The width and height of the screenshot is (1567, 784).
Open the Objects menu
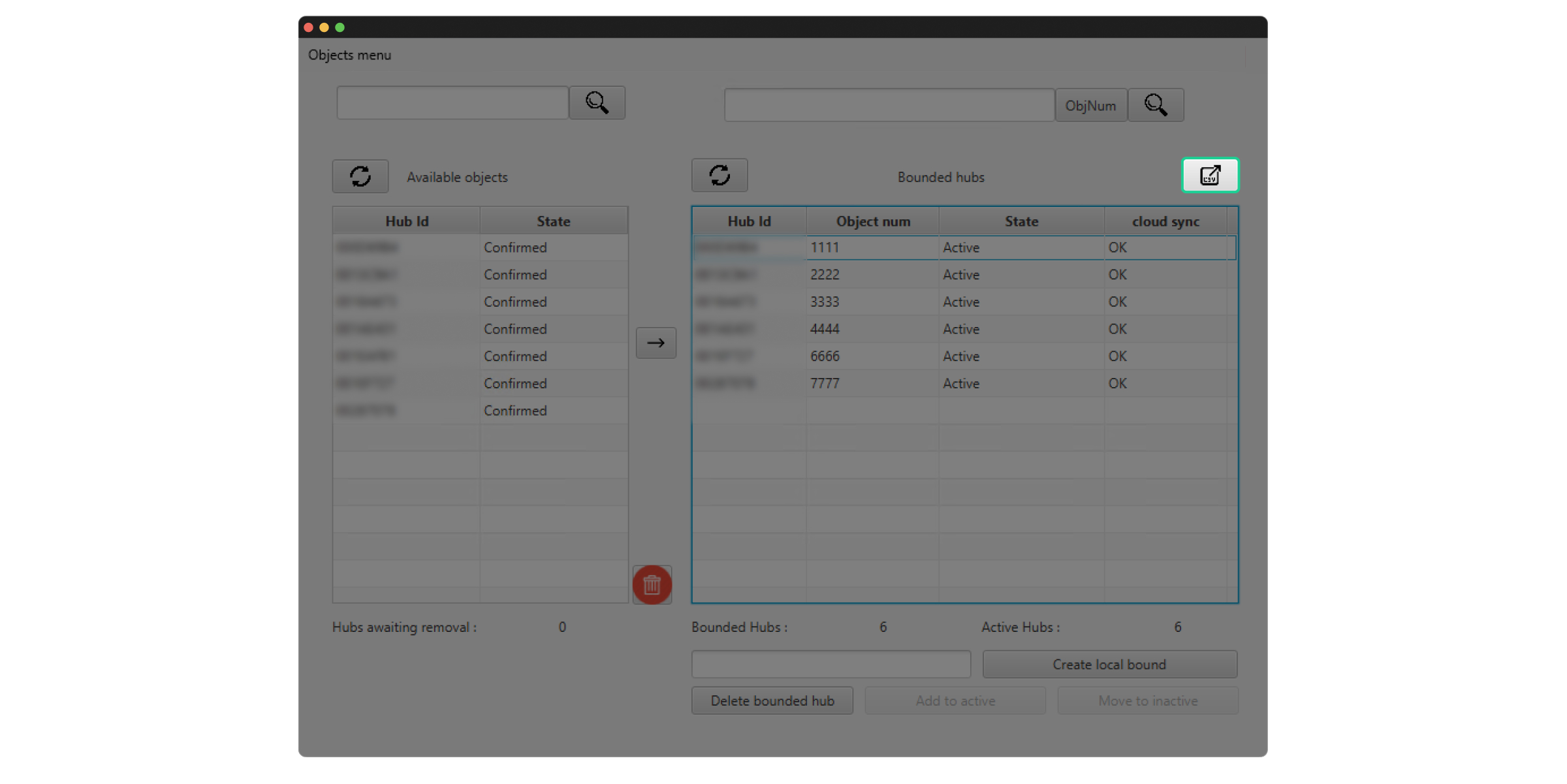350,55
